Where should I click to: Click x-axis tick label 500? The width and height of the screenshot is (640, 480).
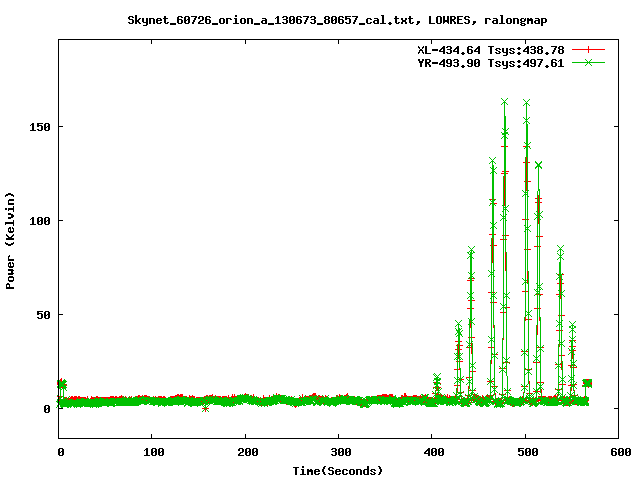pyautogui.click(x=527, y=452)
